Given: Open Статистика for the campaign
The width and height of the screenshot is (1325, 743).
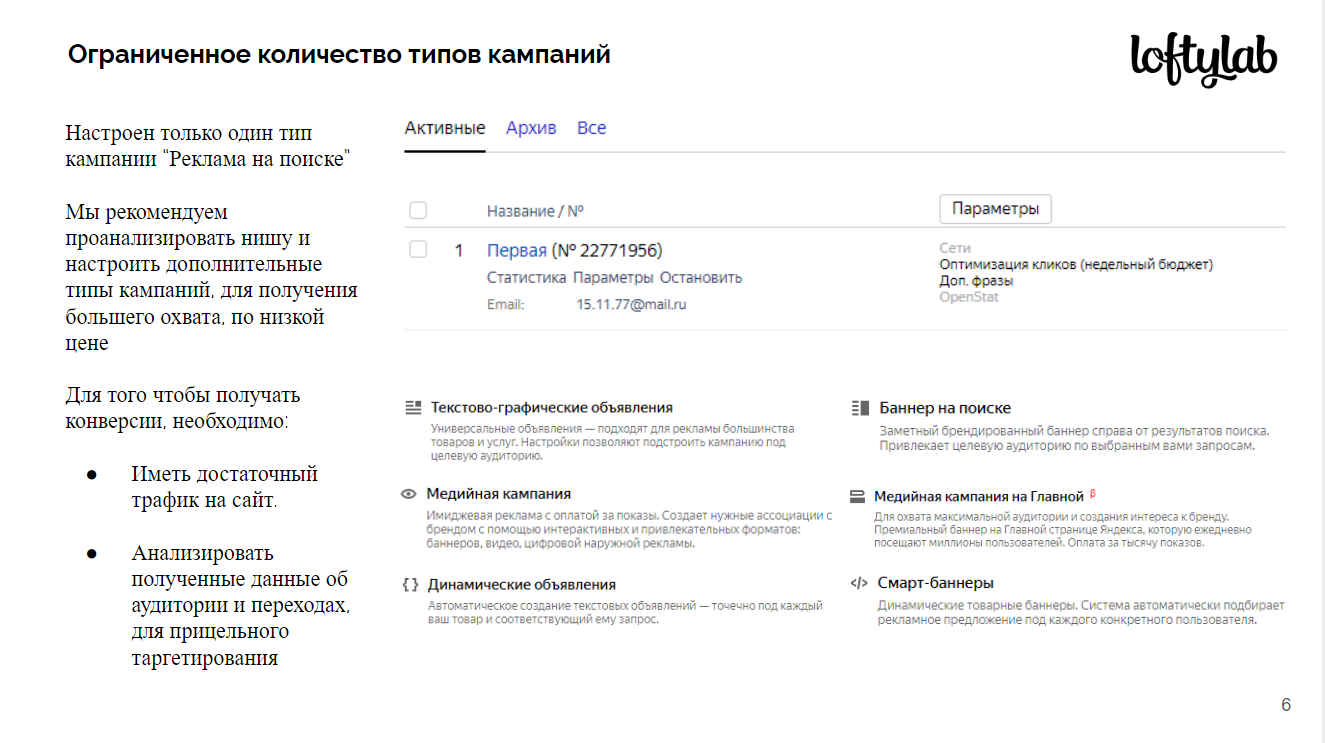Looking at the screenshot, I should pos(526,277).
